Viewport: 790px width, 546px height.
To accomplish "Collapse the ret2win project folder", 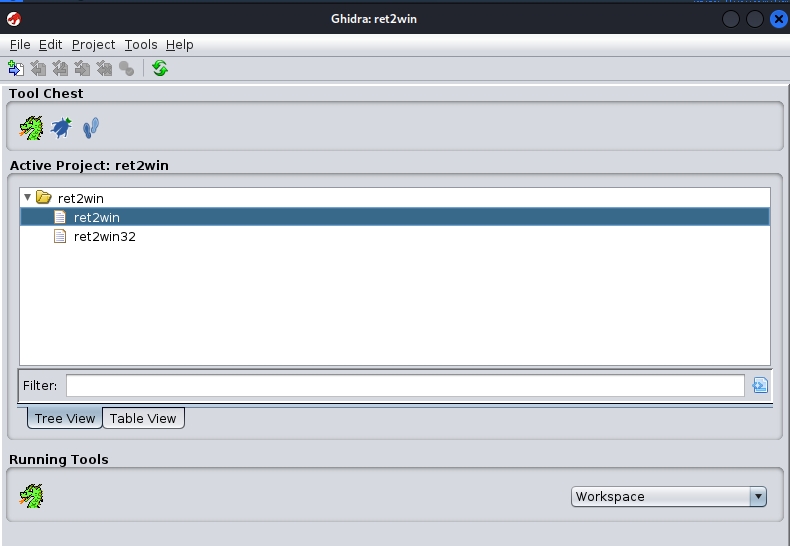I will coord(28,198).
